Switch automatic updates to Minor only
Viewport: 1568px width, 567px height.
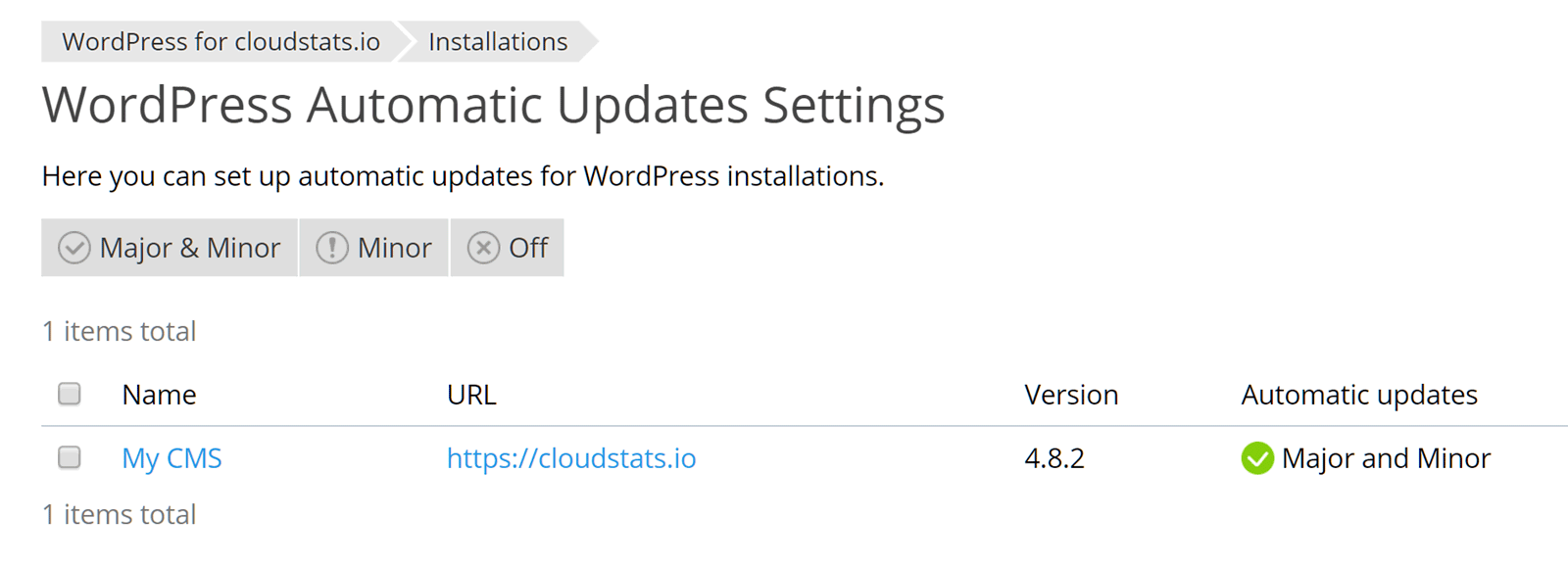(373, 248)
